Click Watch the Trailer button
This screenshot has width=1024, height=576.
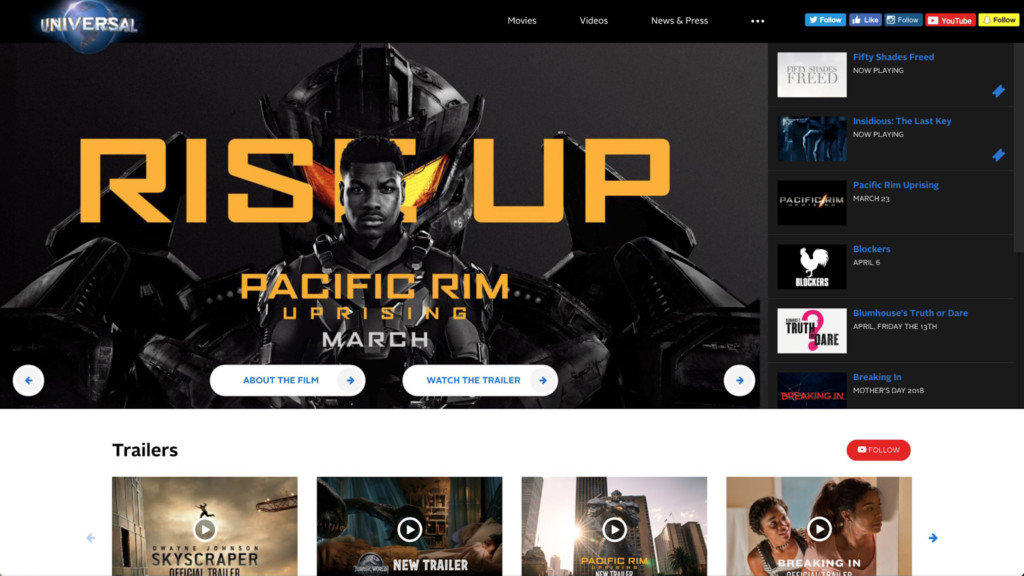(x=480, y=380)
